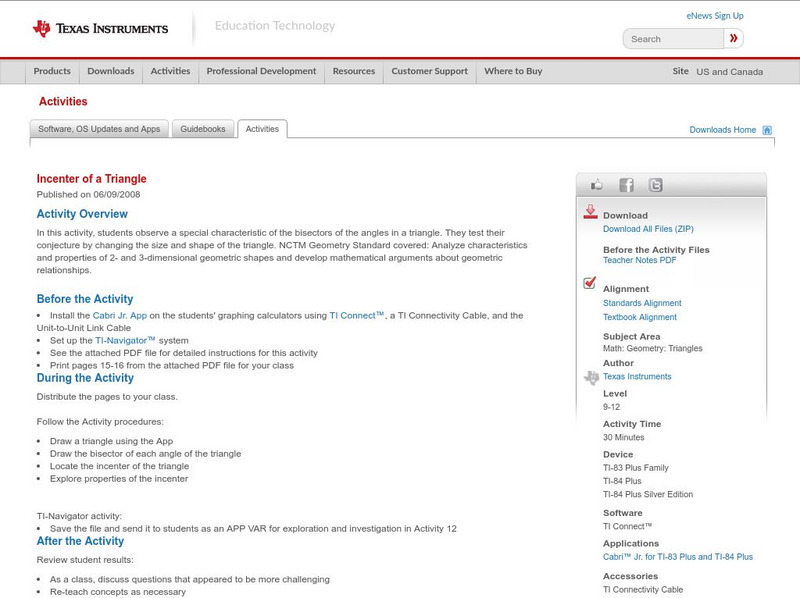
Task: Click the Incenter of a Triangle title
Action: coord(91,179)
